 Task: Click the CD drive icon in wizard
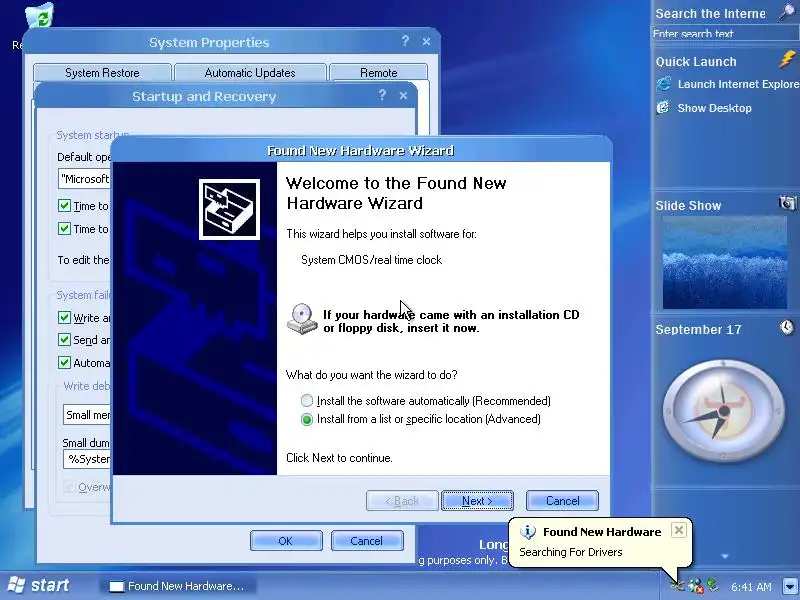302,319
